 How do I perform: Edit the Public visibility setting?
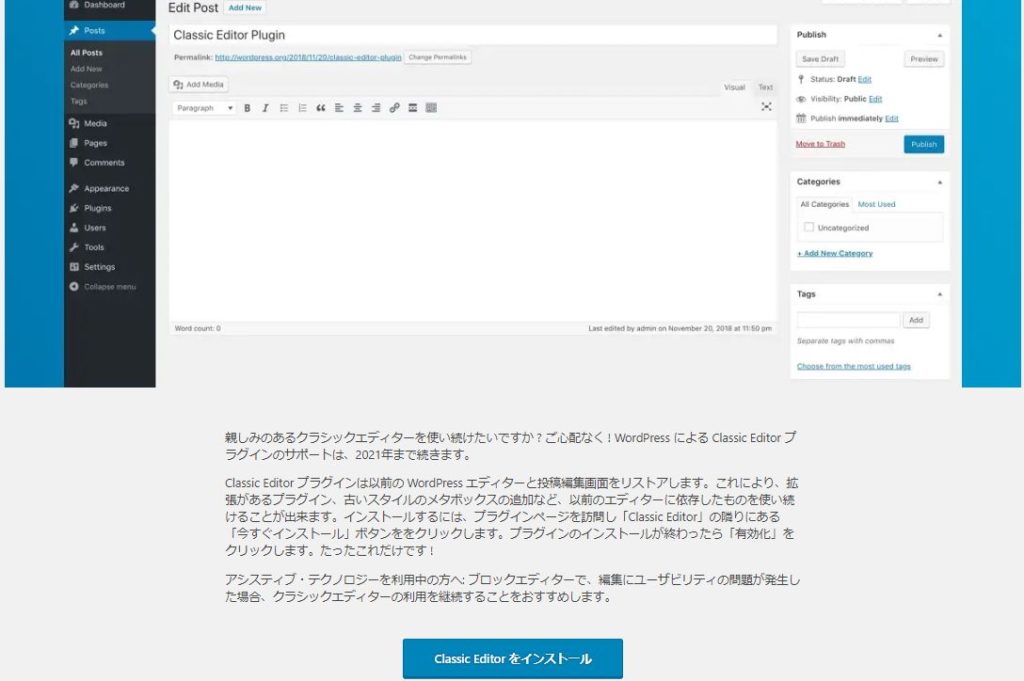pyautogui.click(x=876, y=99)
